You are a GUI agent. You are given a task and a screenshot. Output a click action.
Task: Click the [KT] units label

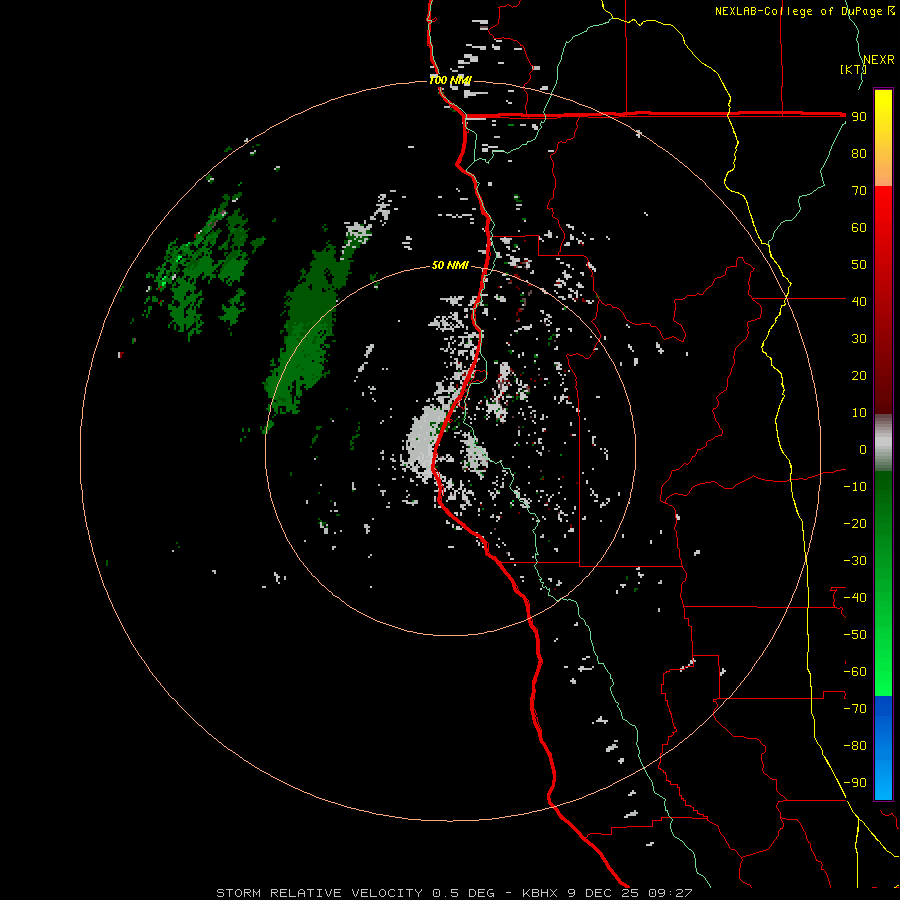click(x=854, y=69)
